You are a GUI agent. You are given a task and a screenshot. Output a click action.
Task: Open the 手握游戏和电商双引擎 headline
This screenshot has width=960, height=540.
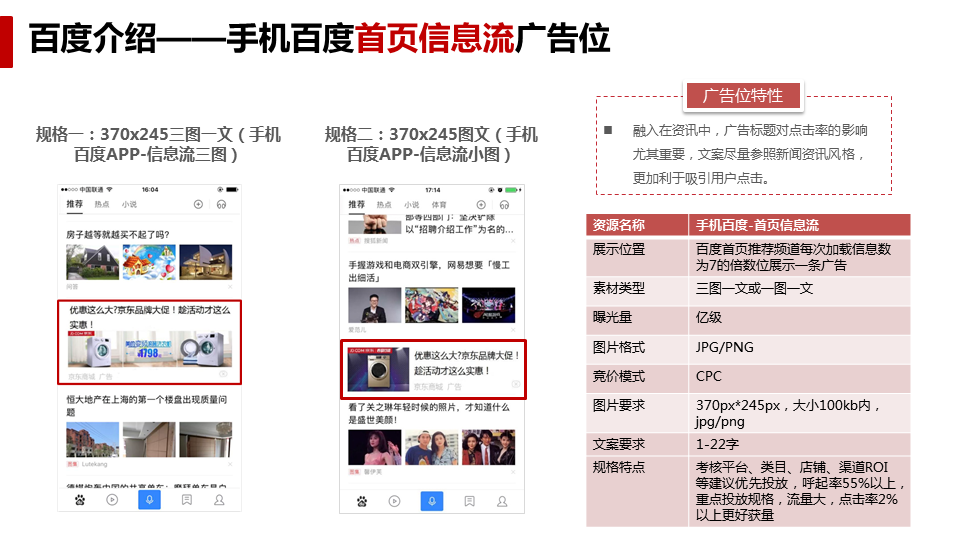(429, 271)
